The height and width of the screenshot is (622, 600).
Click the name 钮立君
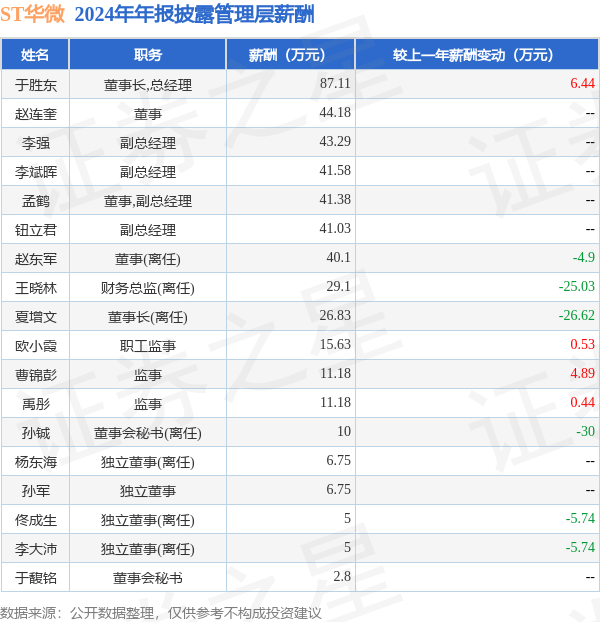click(x=36, y=230)
